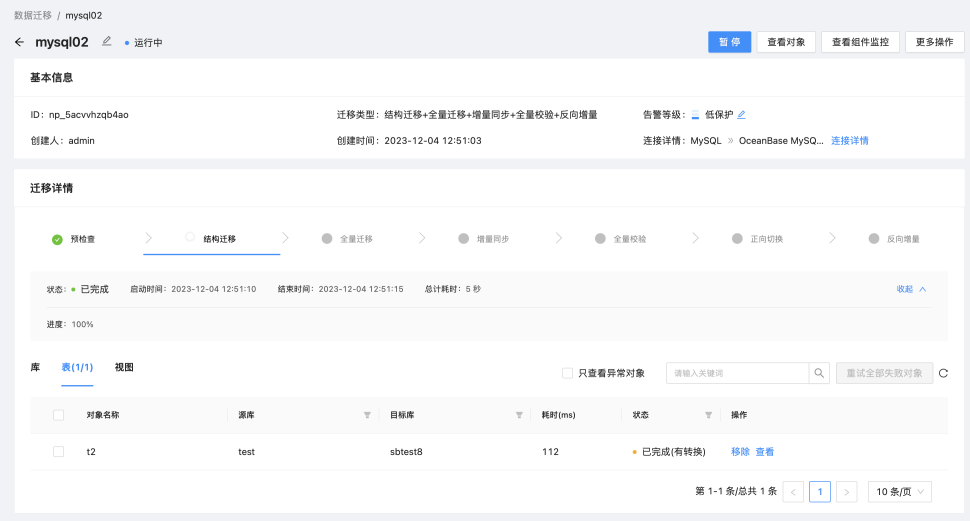This screenshot has height=521, width=970.
Task: Click the 全量迁移 step circle
Action: (327, 239)
